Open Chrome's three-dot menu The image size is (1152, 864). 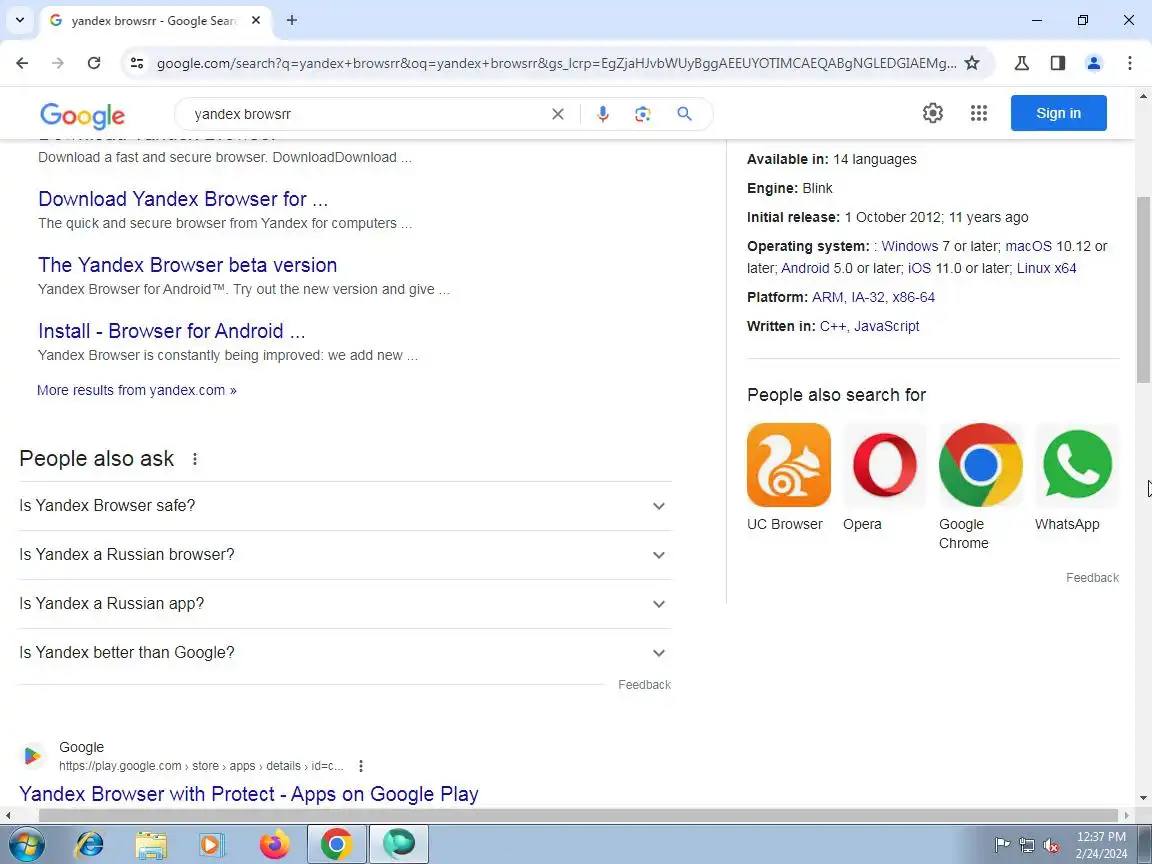click(1129, 63)
